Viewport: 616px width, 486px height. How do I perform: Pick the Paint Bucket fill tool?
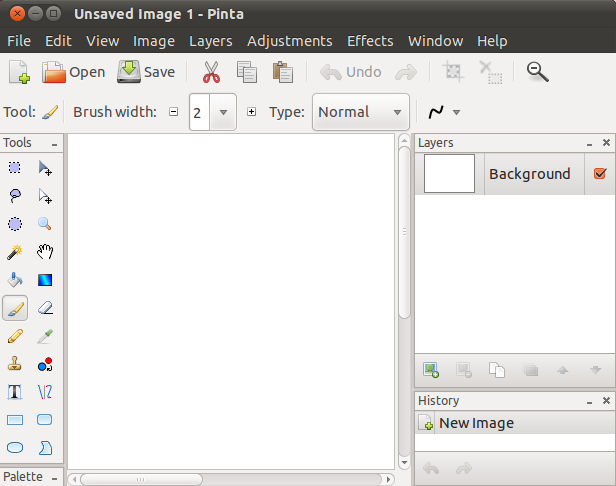click(15, 280)
